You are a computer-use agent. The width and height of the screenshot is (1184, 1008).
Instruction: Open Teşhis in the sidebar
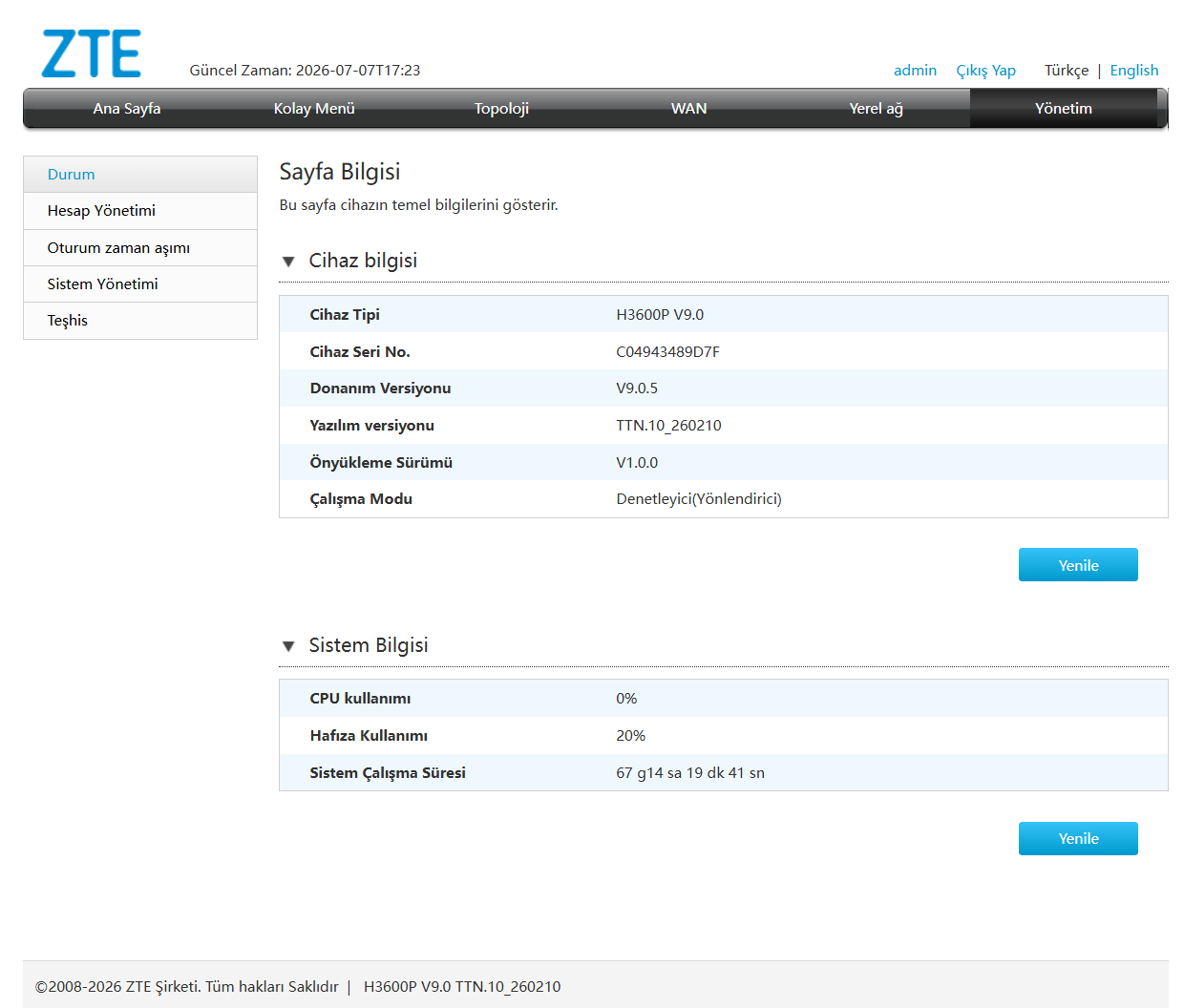pos(140,321)
